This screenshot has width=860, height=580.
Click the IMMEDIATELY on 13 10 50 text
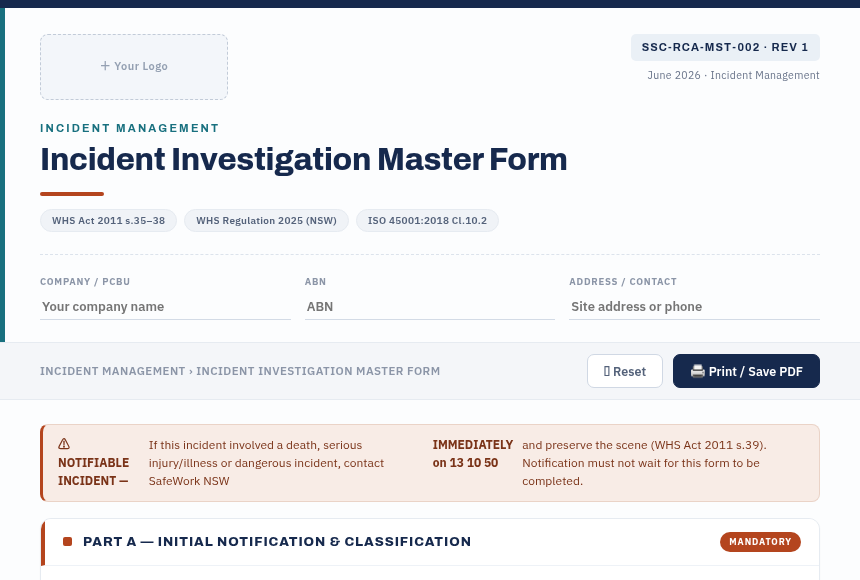[472, 454]
